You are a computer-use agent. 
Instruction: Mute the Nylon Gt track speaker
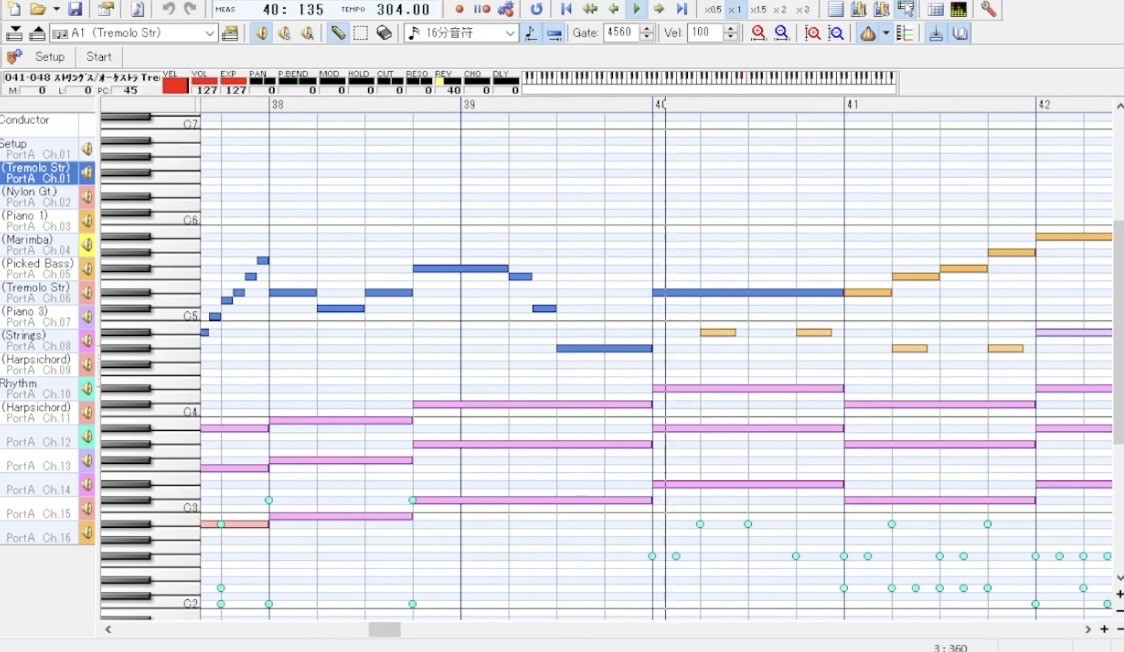coord(87,197)
